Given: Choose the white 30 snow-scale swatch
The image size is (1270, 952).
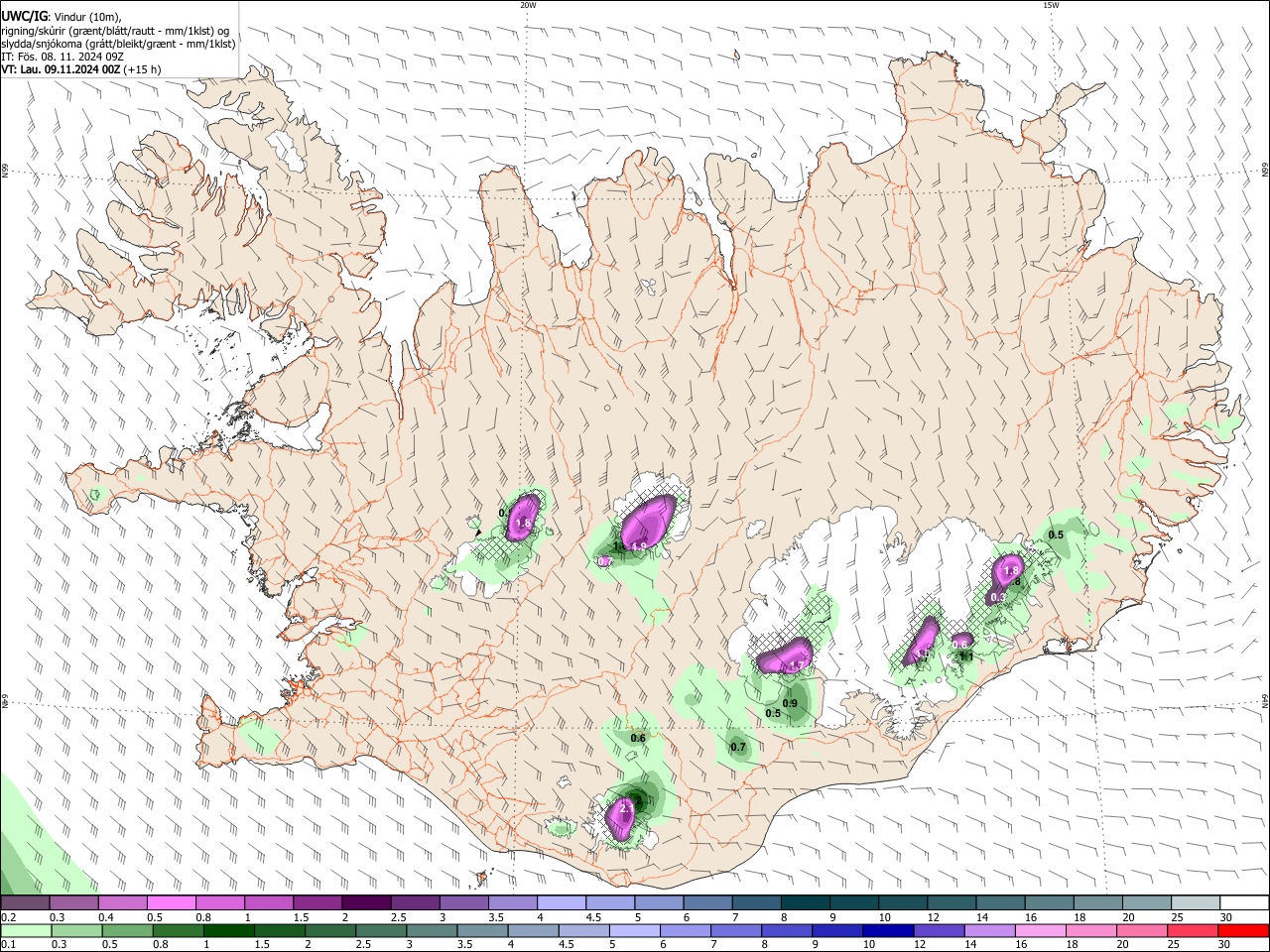Looking at the screenshot, I should point(1245,903).
